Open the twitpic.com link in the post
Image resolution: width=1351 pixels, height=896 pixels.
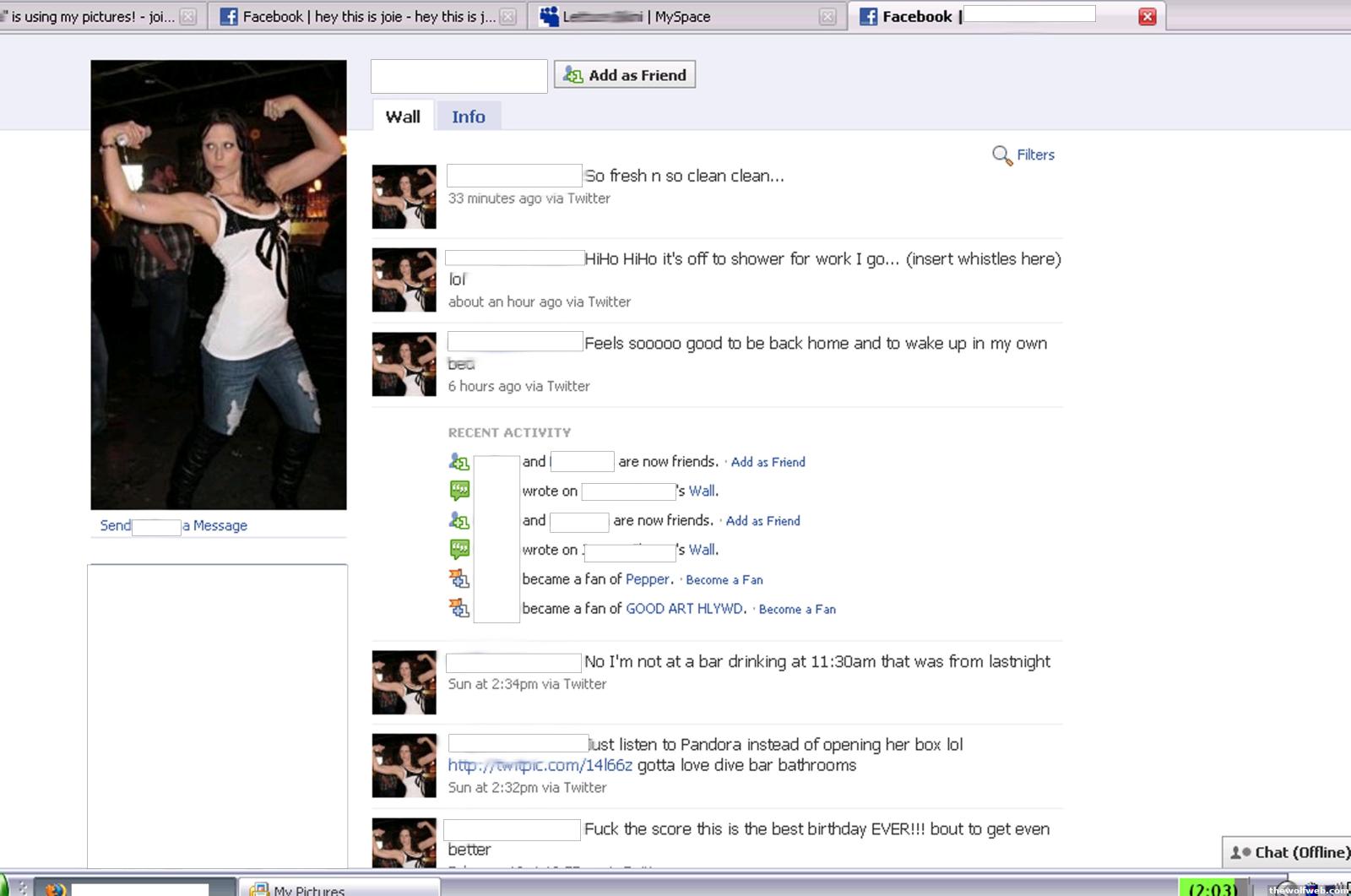pos(540,765)
